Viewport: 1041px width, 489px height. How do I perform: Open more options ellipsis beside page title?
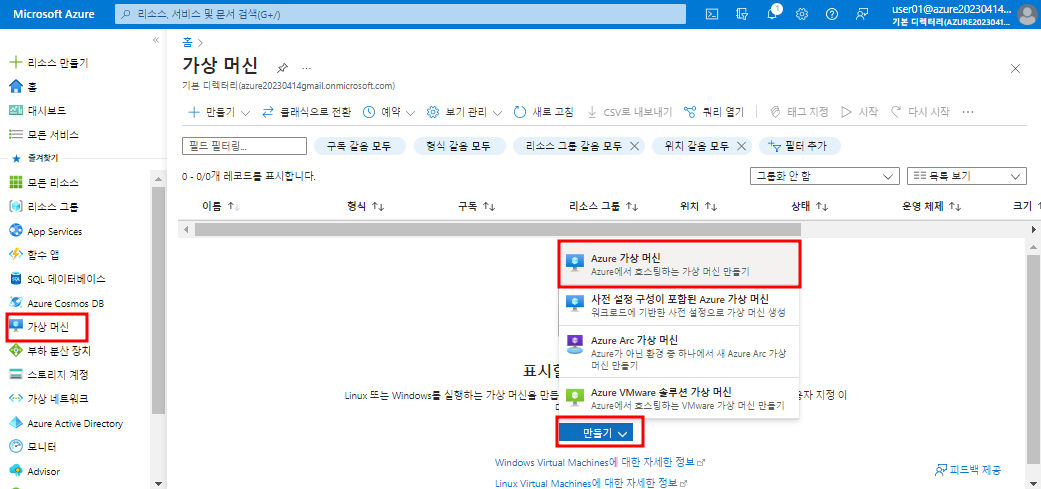pyautogui.click(x=306, y=68)
